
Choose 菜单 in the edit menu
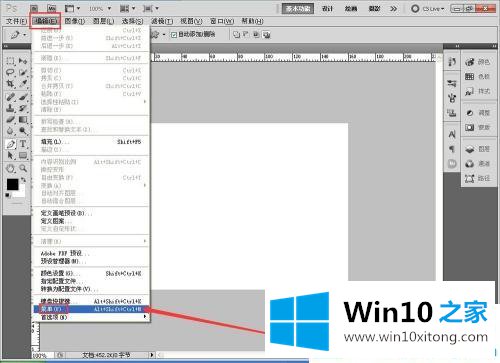coord(90,309)
